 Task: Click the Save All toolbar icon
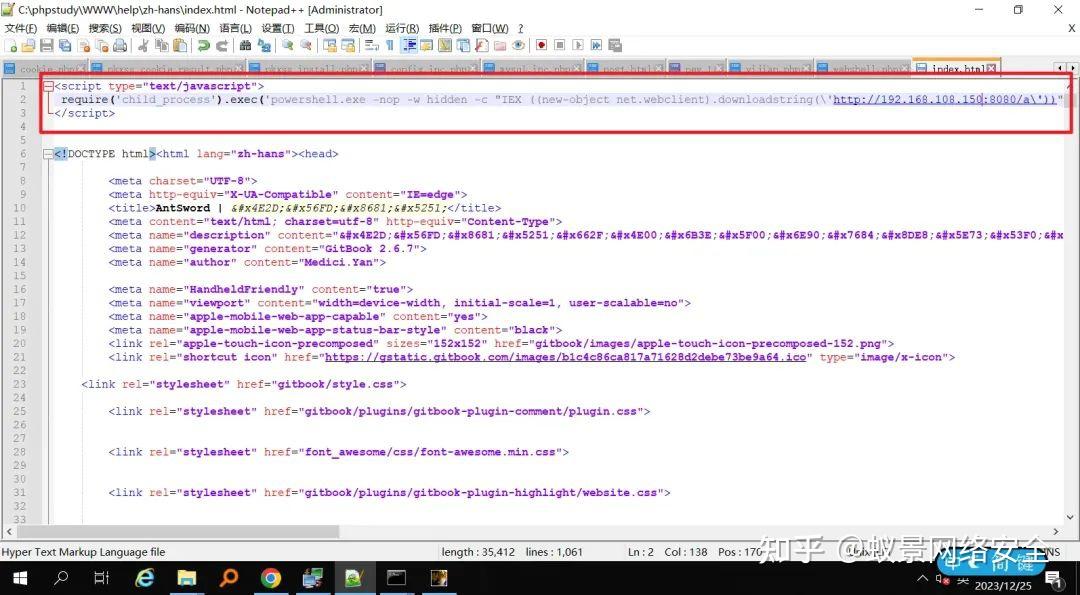pyautogui.click(x=65, y=45)
